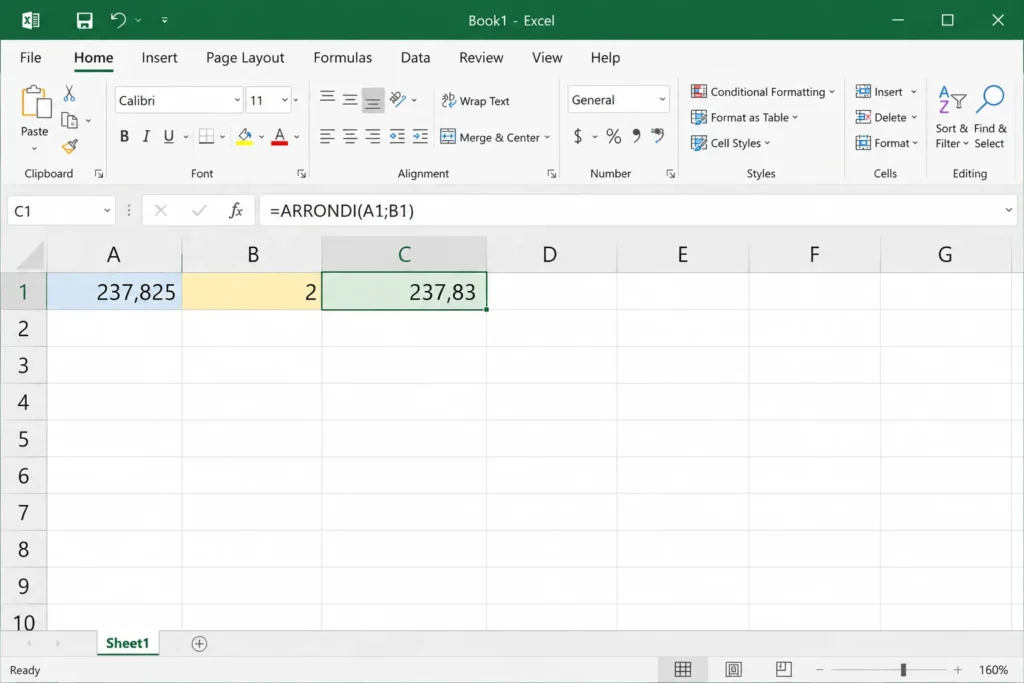The image size is (1024, 683).
Task: Apply Percent Style format
Action: 613,136
